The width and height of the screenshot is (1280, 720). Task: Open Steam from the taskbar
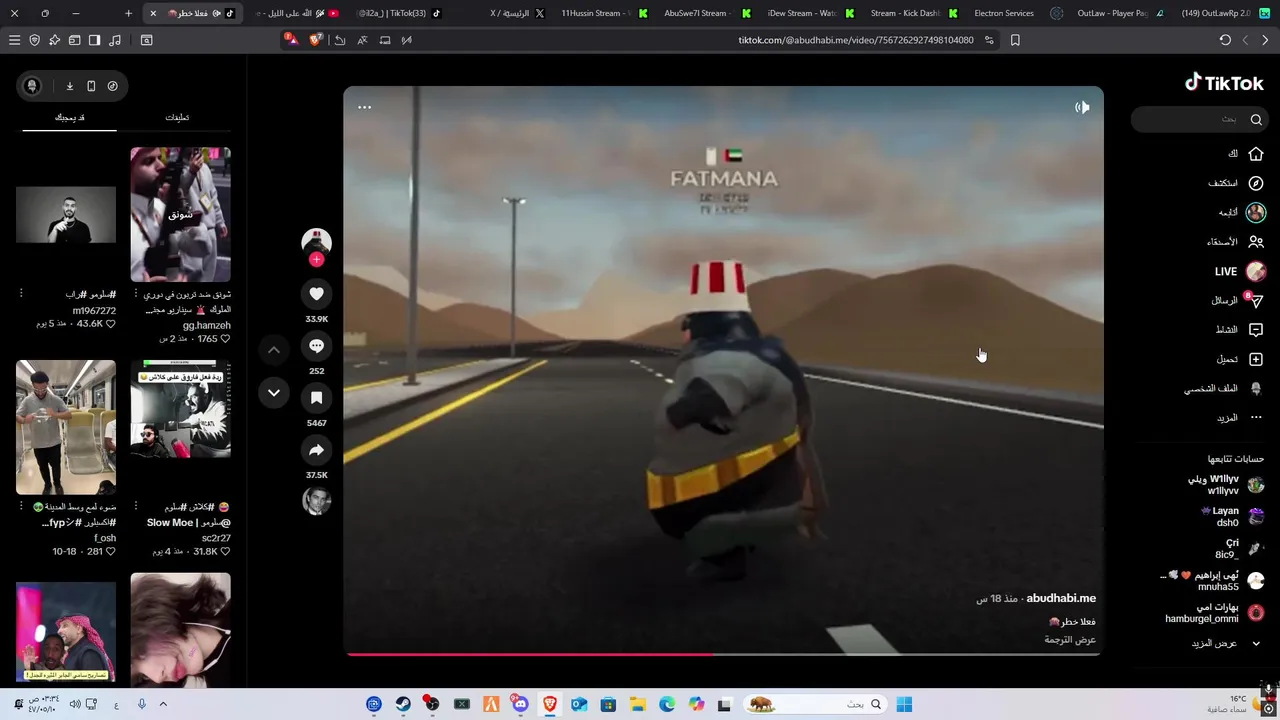coord(403,704)
